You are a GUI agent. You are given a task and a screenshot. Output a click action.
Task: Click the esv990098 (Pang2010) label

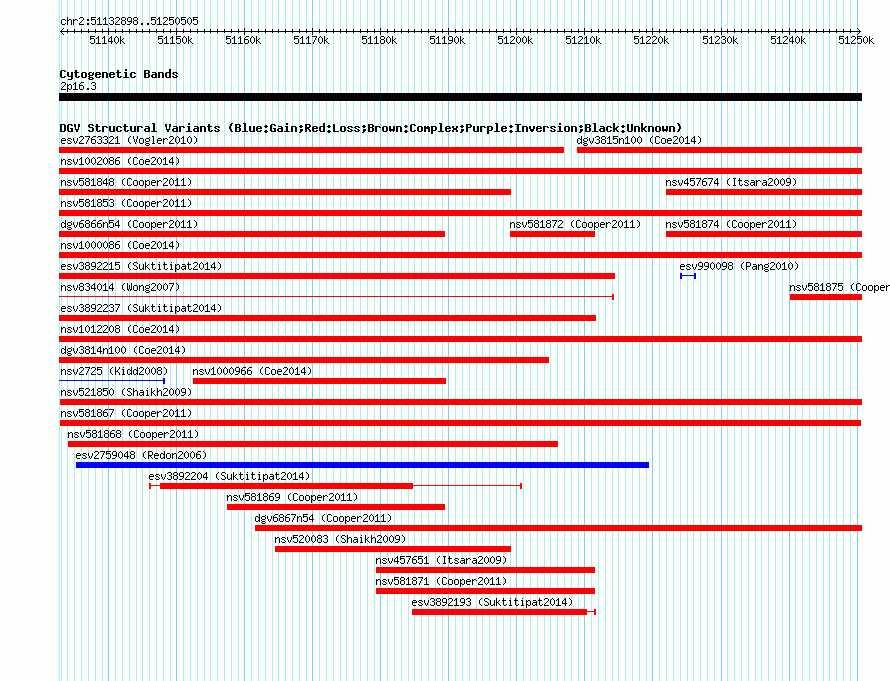pyautogui.click(x=739, y=266)
